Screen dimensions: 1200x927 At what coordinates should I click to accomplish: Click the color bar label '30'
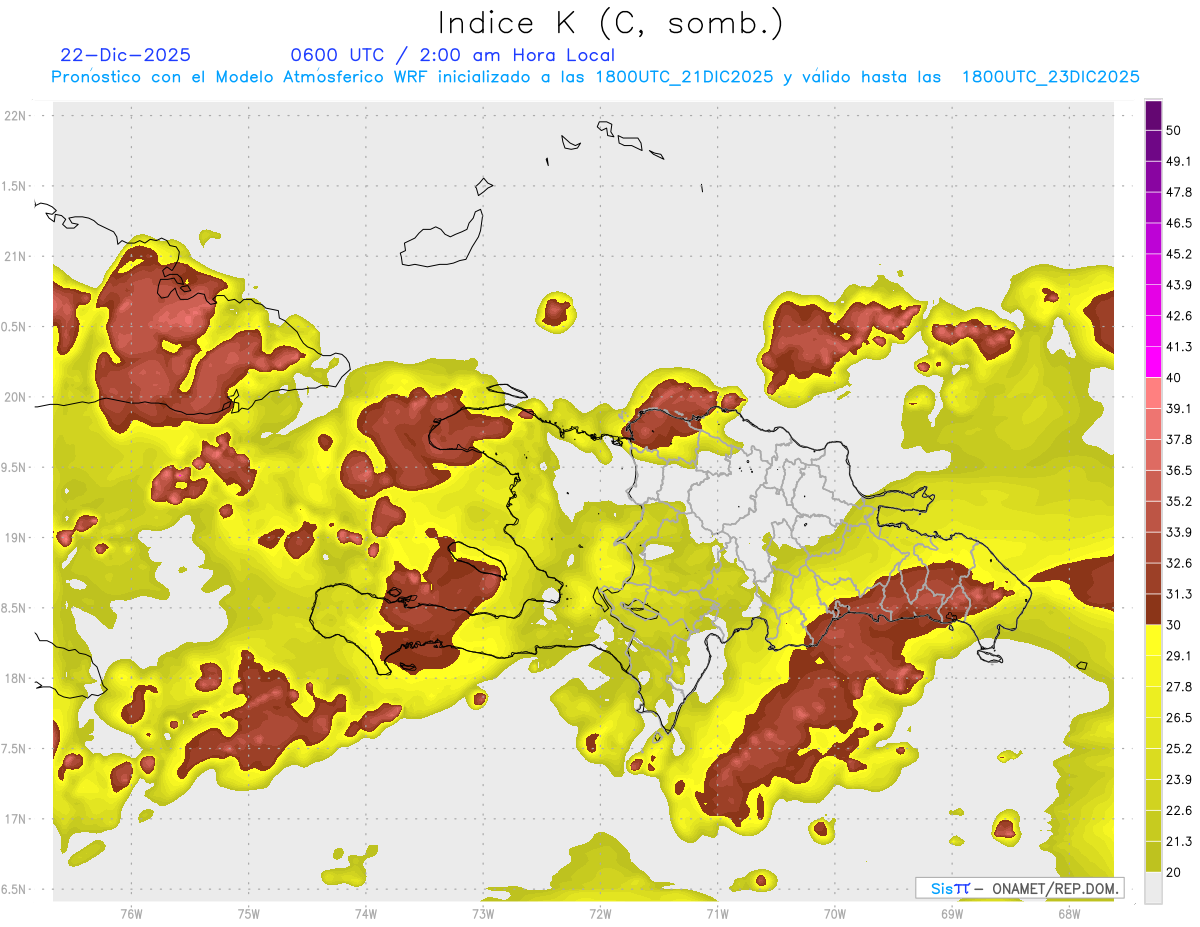pyautogui.click(x=1175, y=625)
